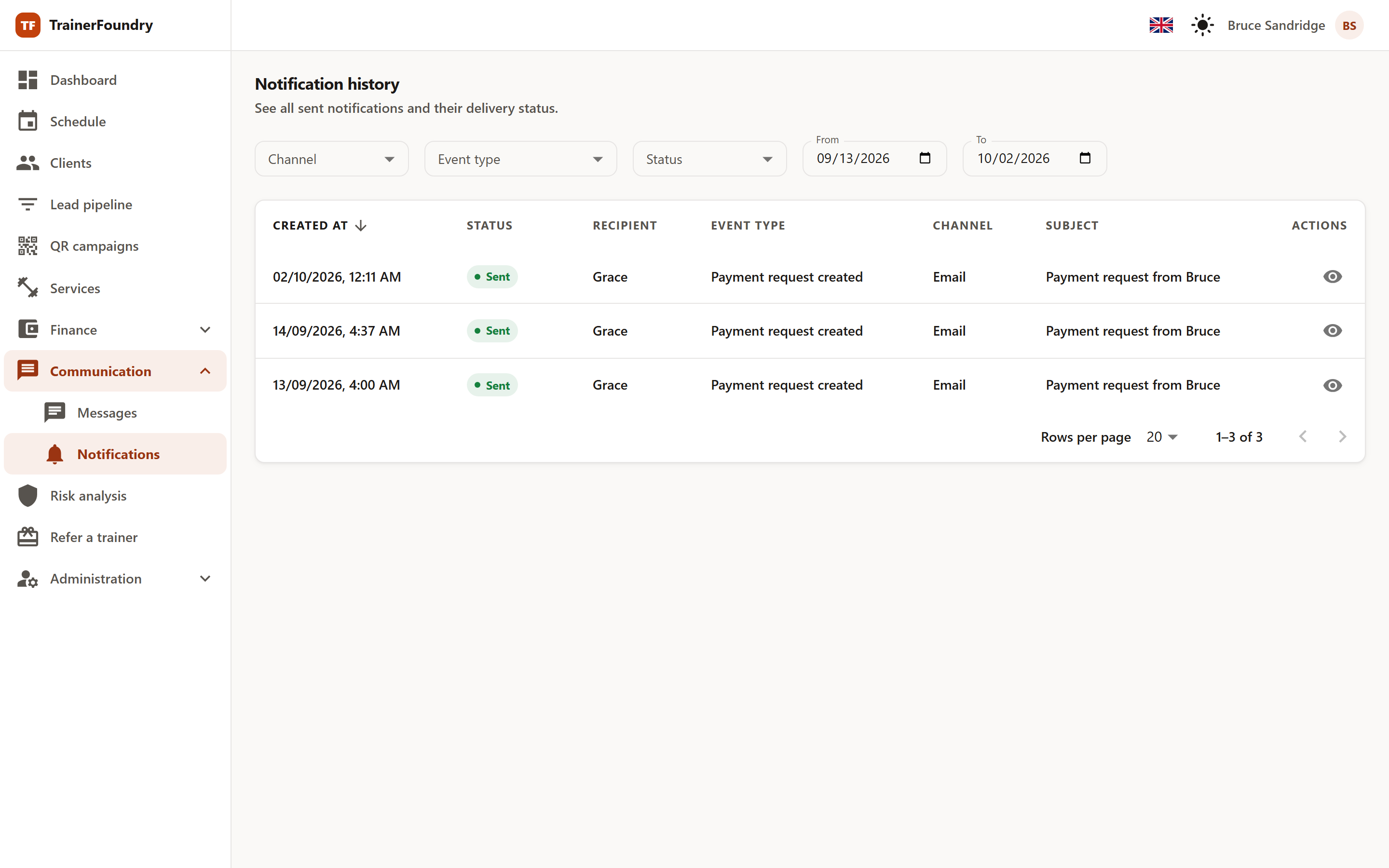Click the From date field 09/13/2026

874,159
